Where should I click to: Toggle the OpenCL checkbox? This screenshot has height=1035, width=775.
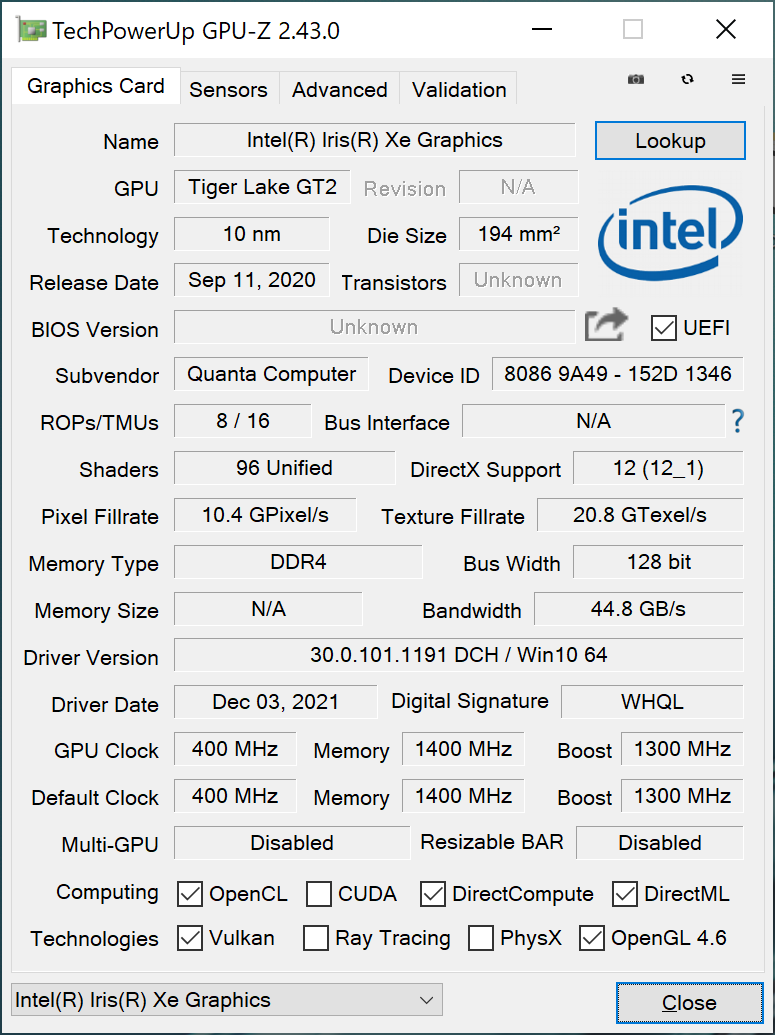[190, 894]
